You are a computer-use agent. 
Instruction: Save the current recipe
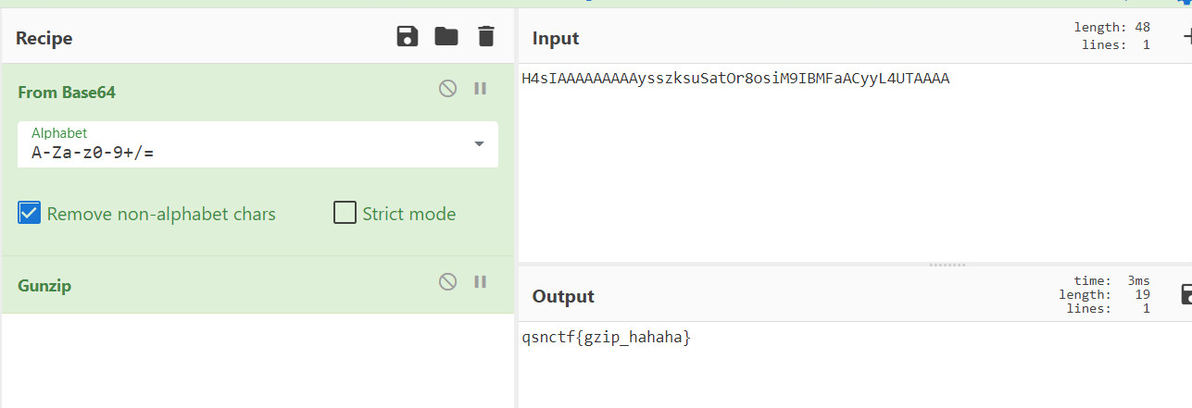(x=407, y=37)
